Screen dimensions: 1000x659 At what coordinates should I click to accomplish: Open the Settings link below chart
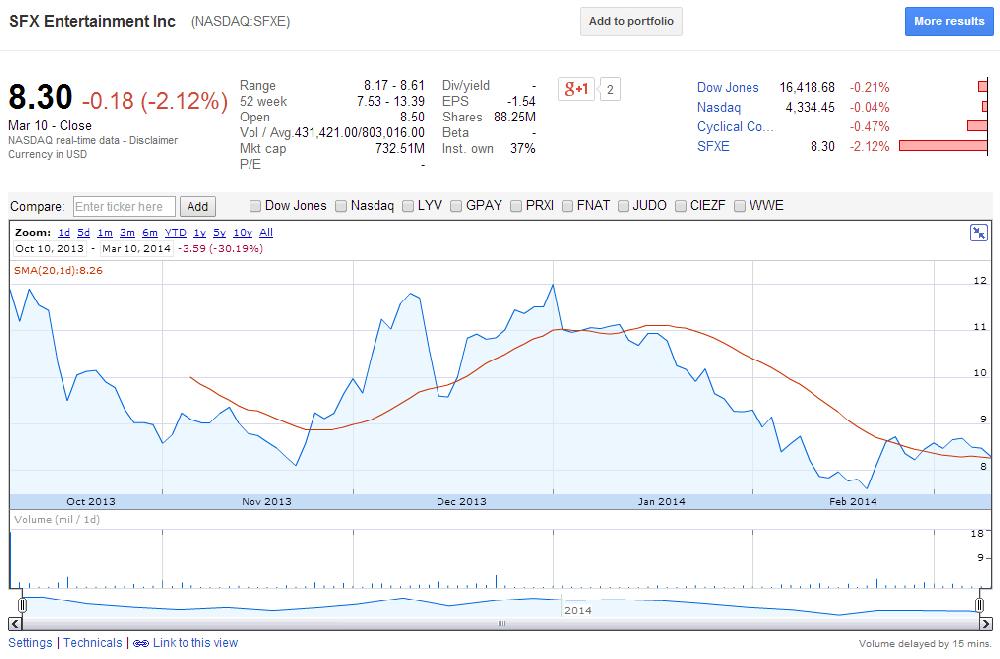pyautogui.click(x=30, y=643)
